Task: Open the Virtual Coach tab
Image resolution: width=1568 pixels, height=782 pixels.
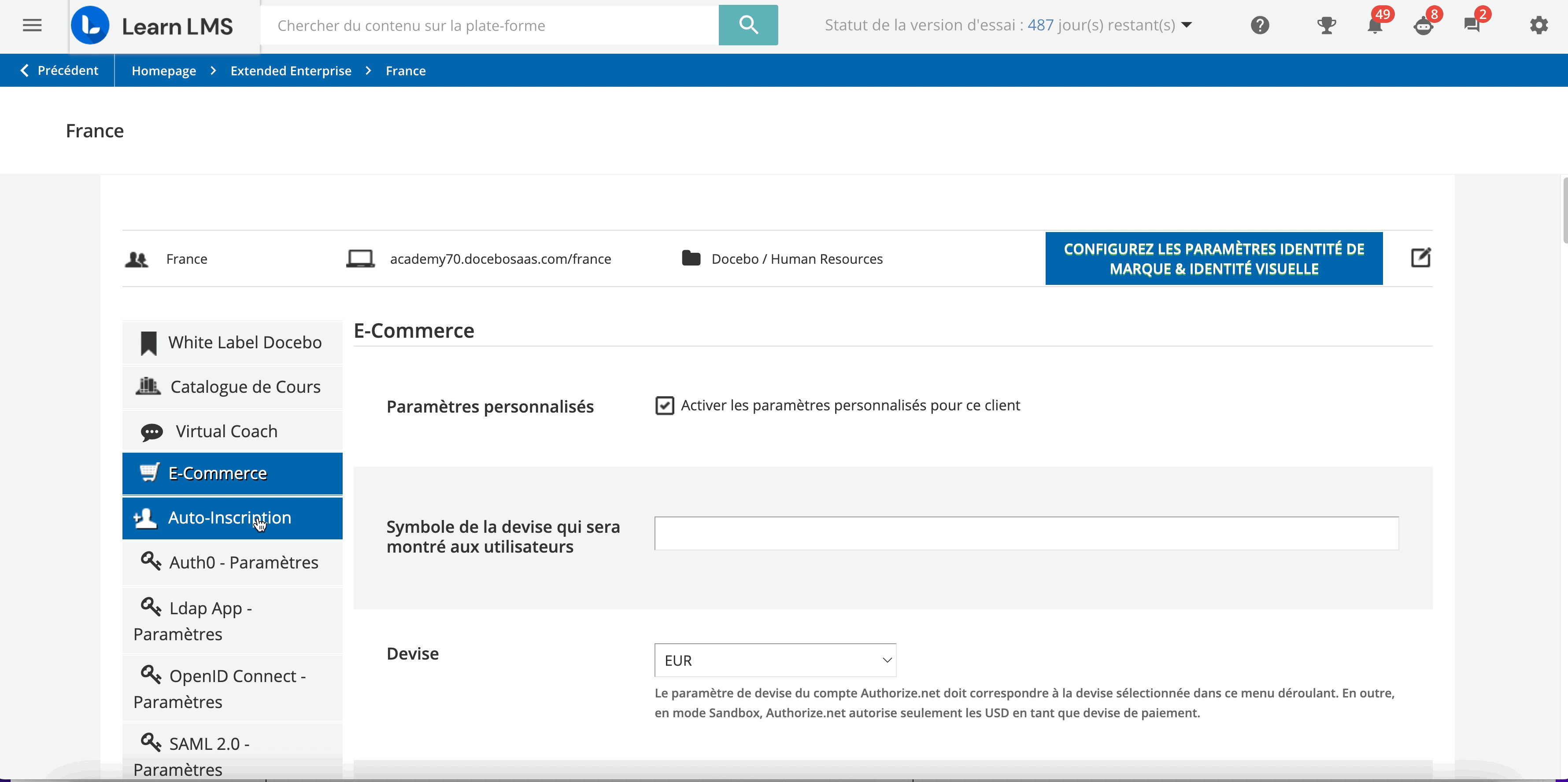Action: coord(232,432)
